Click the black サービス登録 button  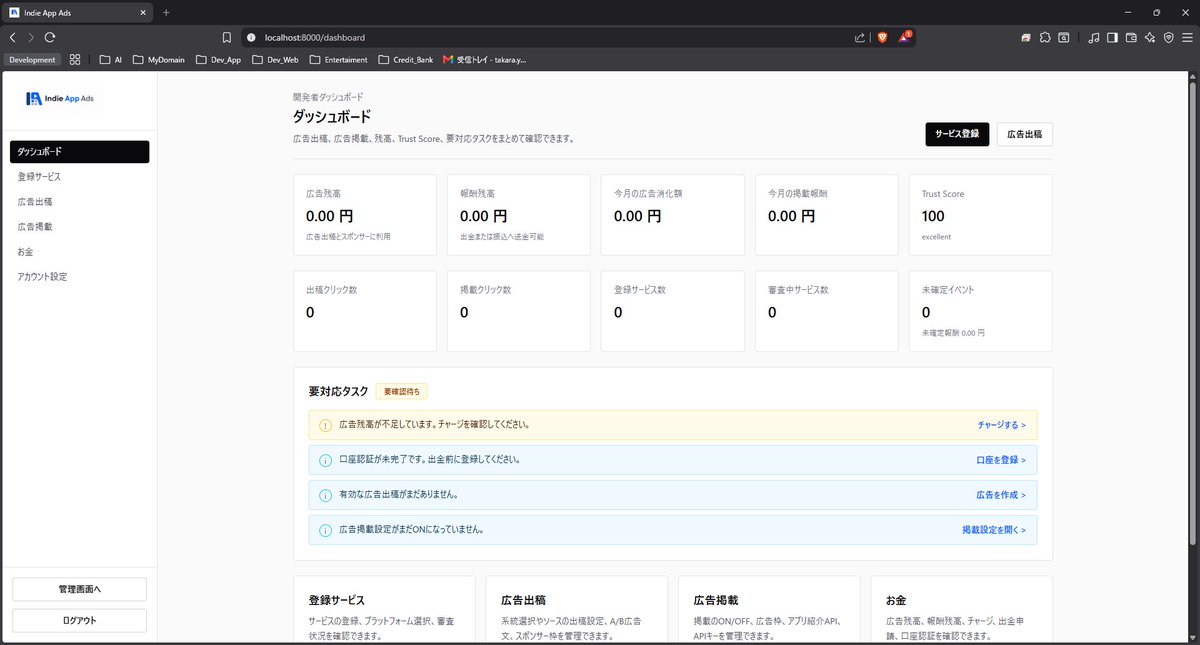957,134
